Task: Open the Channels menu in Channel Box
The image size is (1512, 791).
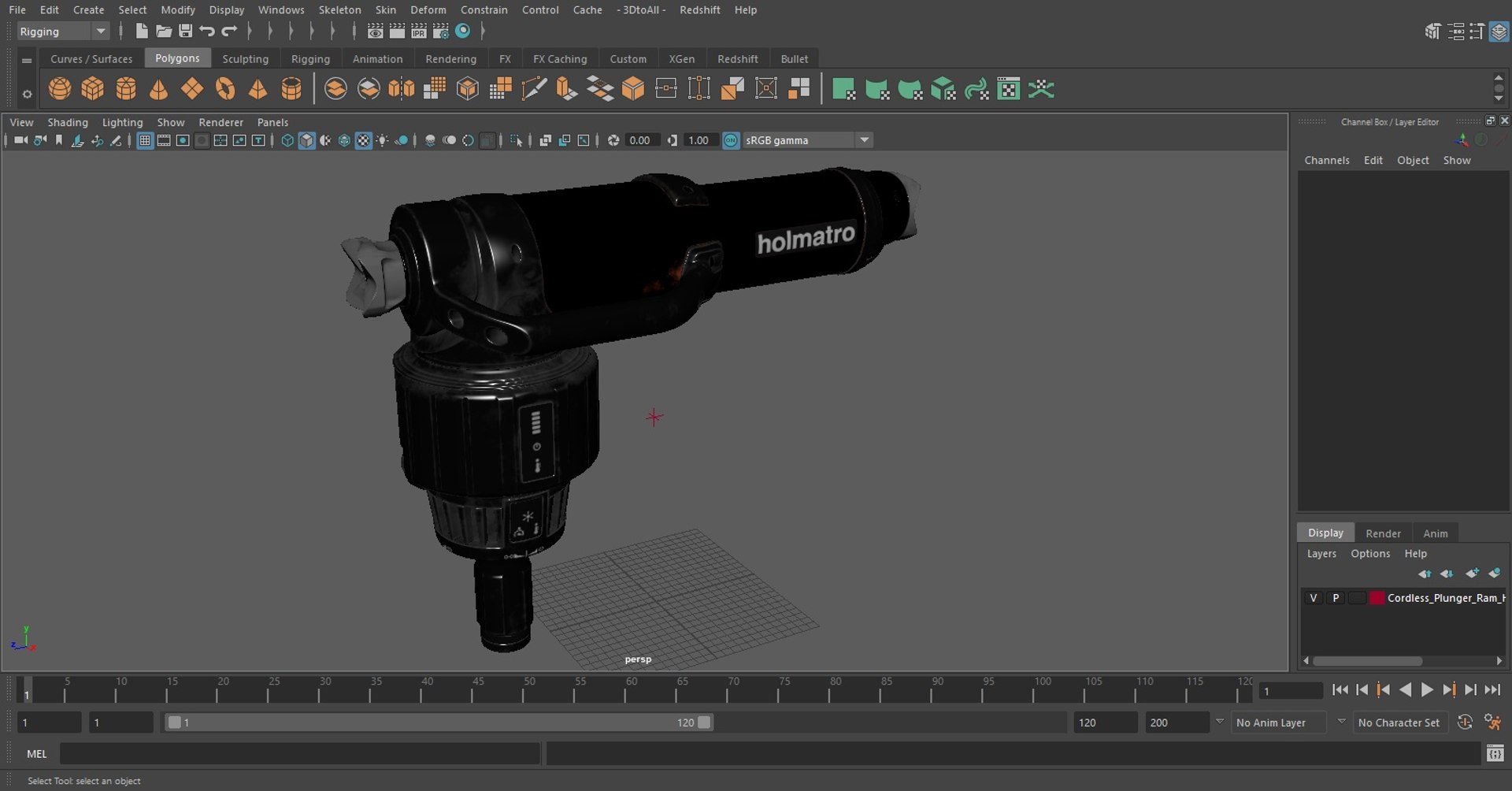Action: tap(1326, 160)
